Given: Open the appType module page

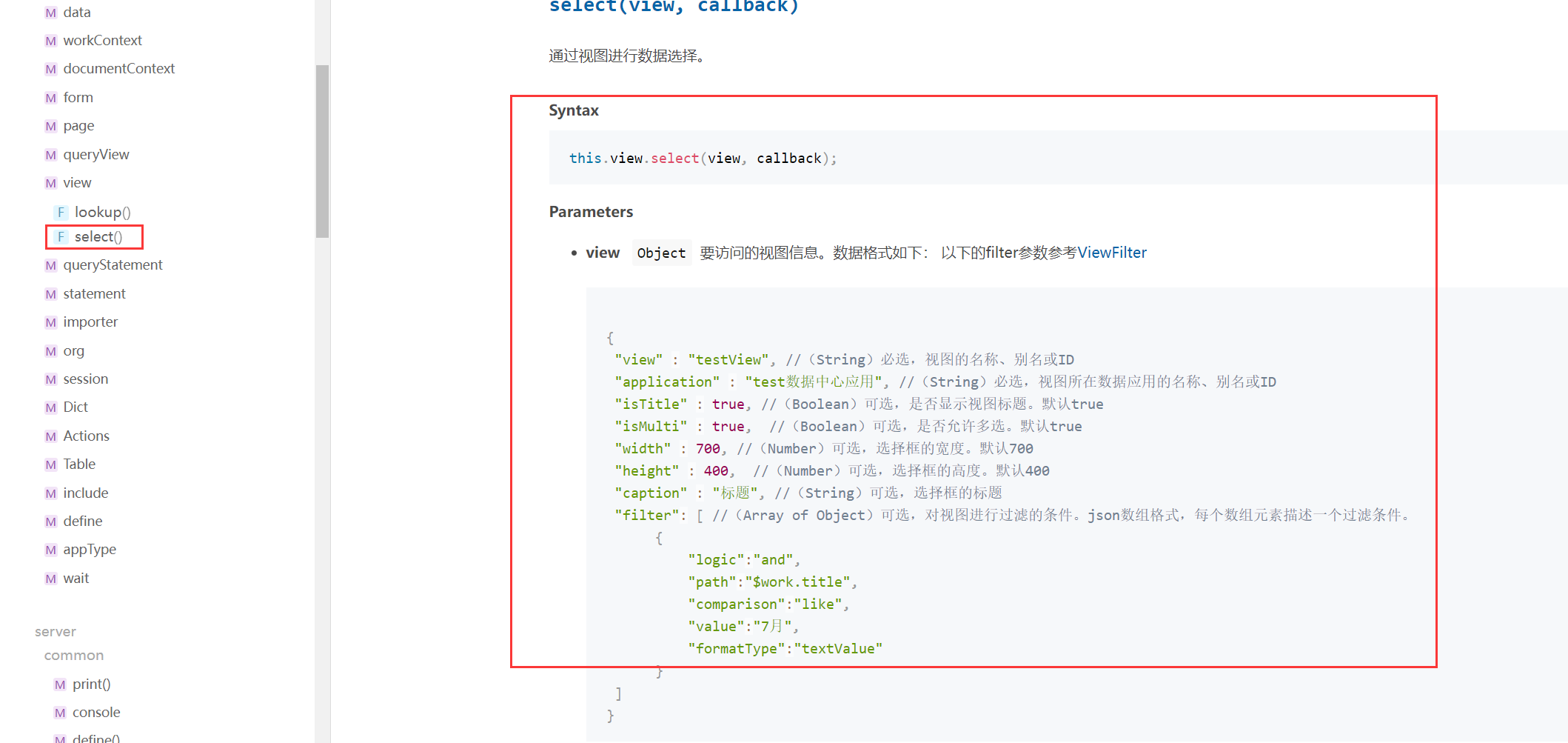Looking at the screenshot, I should pyautogui.click(x=90, y=550).
